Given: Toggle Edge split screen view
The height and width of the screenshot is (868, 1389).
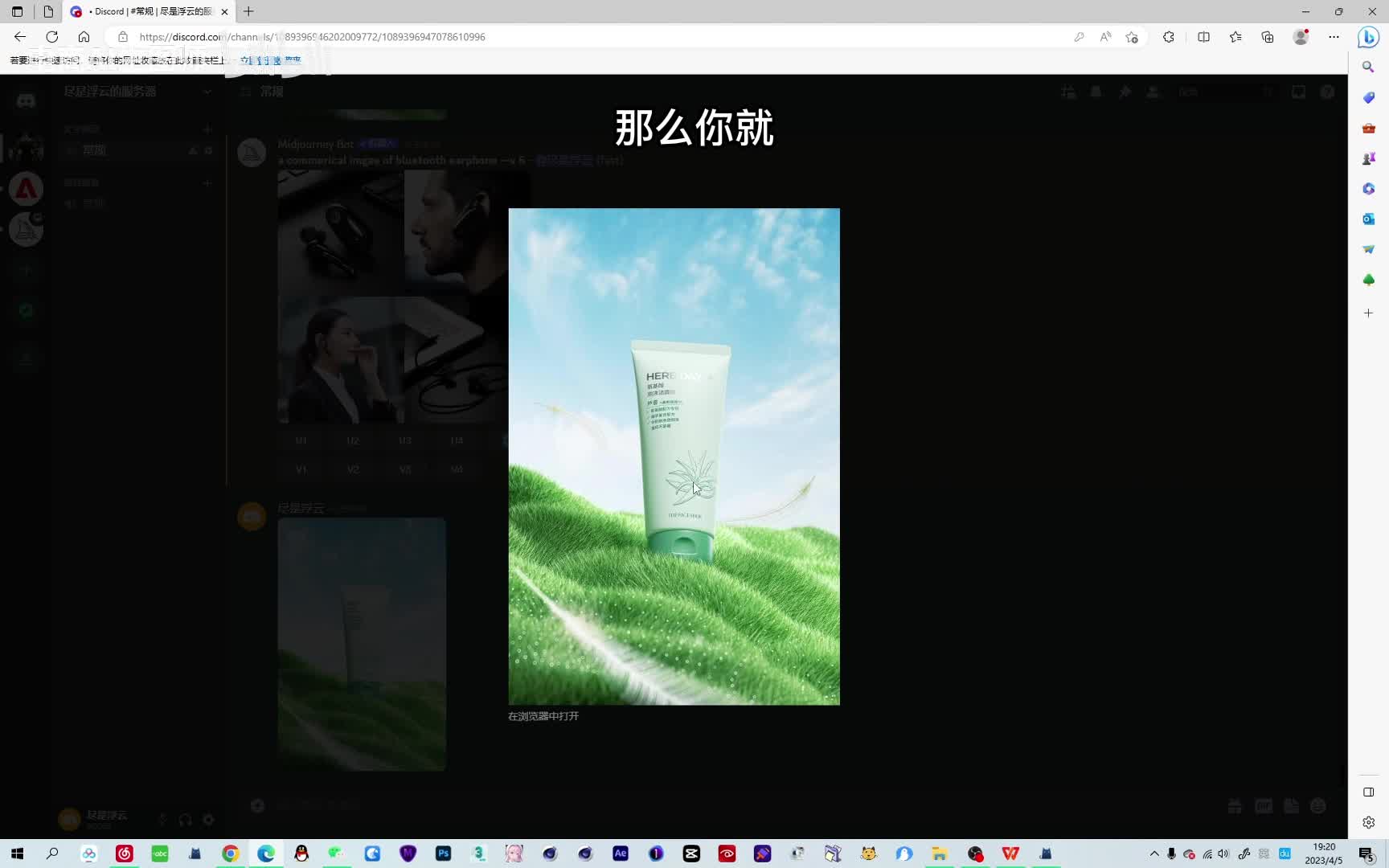Looking at the screenshot, I should point(1203,37).
